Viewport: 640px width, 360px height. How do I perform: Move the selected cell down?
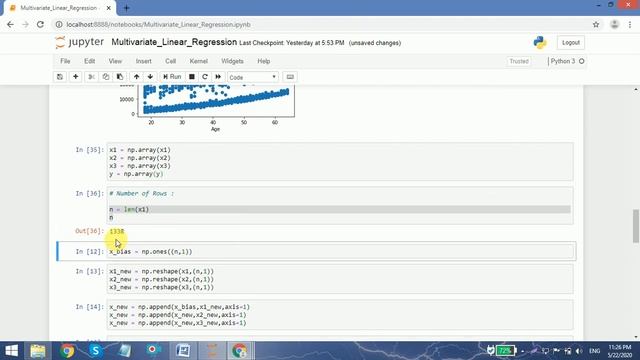pos(150,77)
